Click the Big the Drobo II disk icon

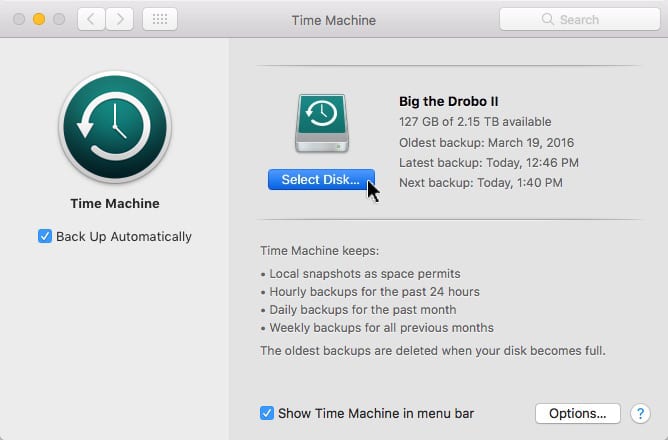[x=322, y=124]
